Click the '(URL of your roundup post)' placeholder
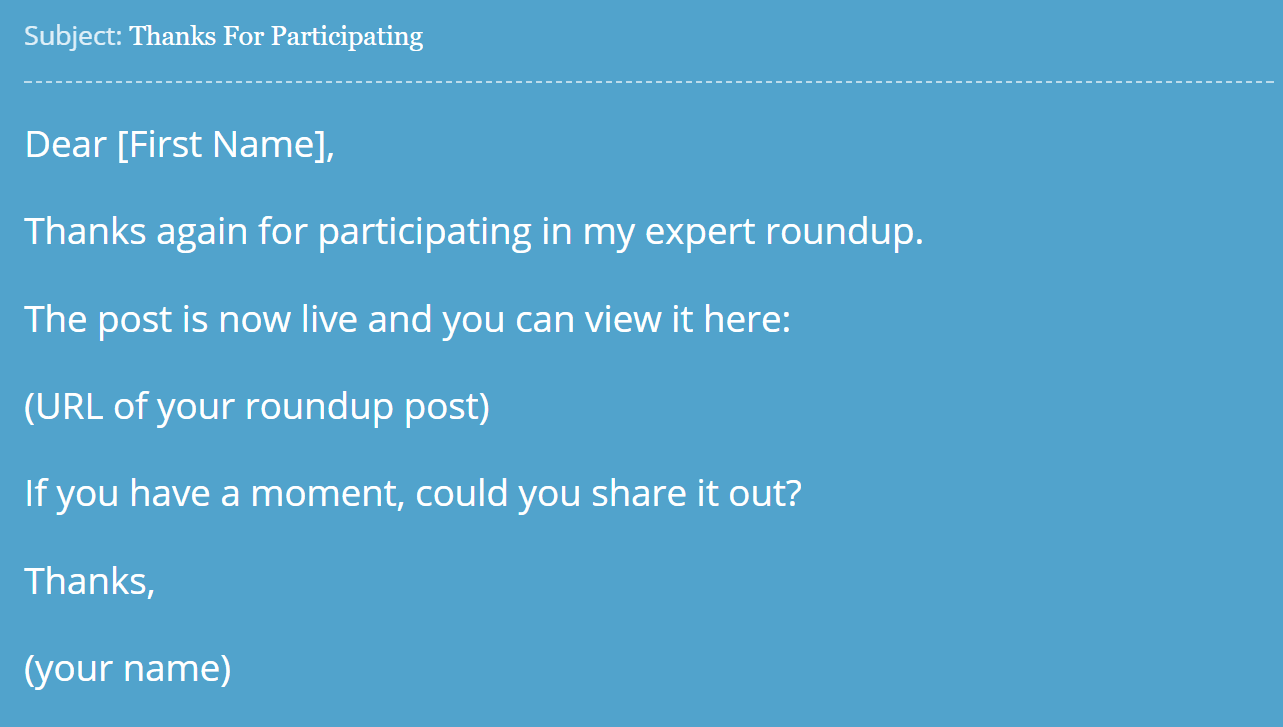The height and width of the screenshot is (727, 1283). [257, 407]
